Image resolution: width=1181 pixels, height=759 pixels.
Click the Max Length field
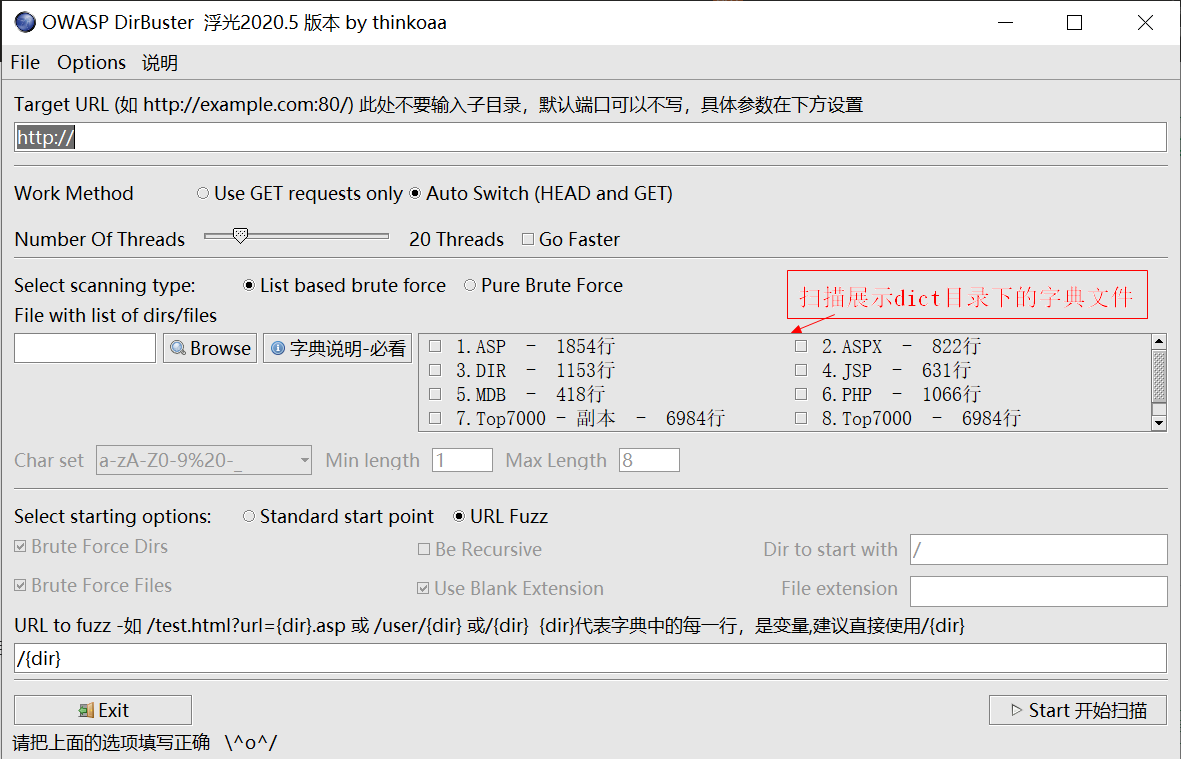click(649, 460)
